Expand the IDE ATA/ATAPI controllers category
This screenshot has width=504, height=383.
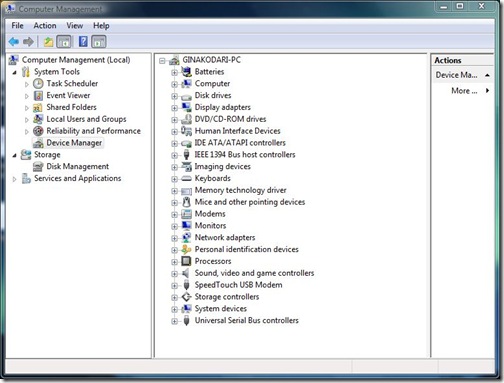(174, 144)
